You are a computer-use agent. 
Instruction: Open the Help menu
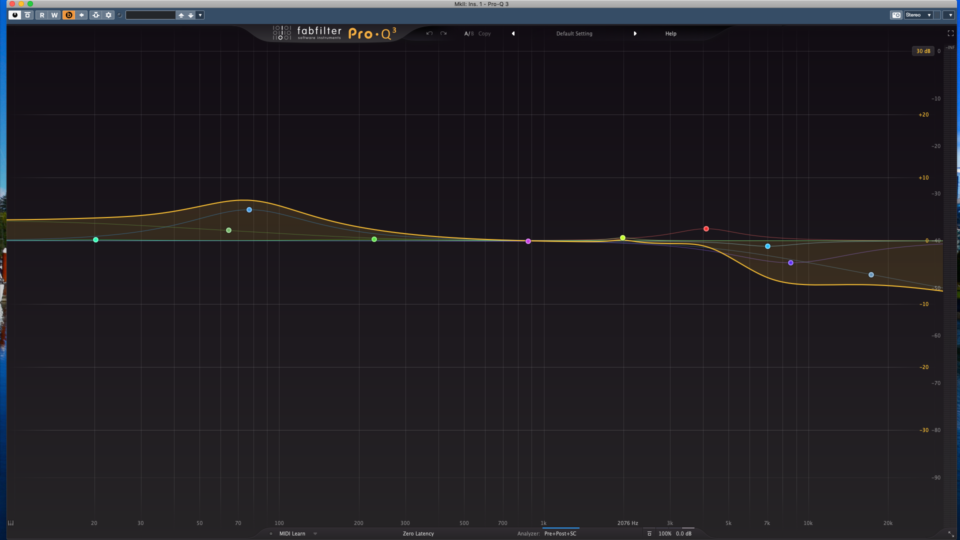671,34
